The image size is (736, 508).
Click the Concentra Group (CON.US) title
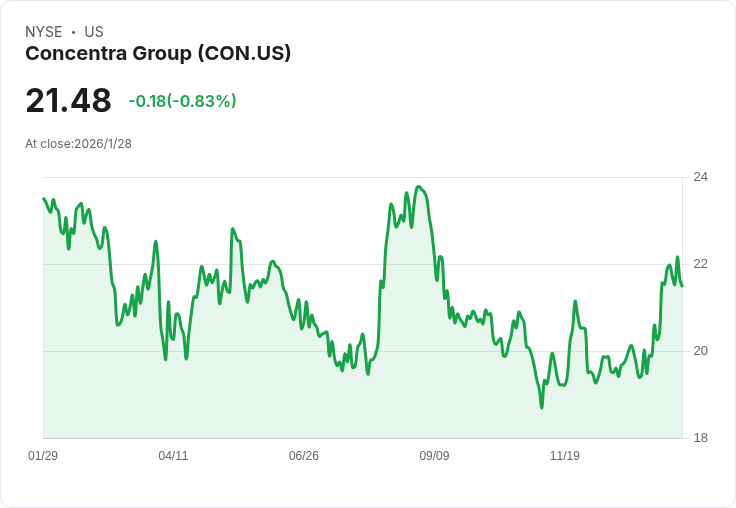pyautogui.click(x=158, y=54)
